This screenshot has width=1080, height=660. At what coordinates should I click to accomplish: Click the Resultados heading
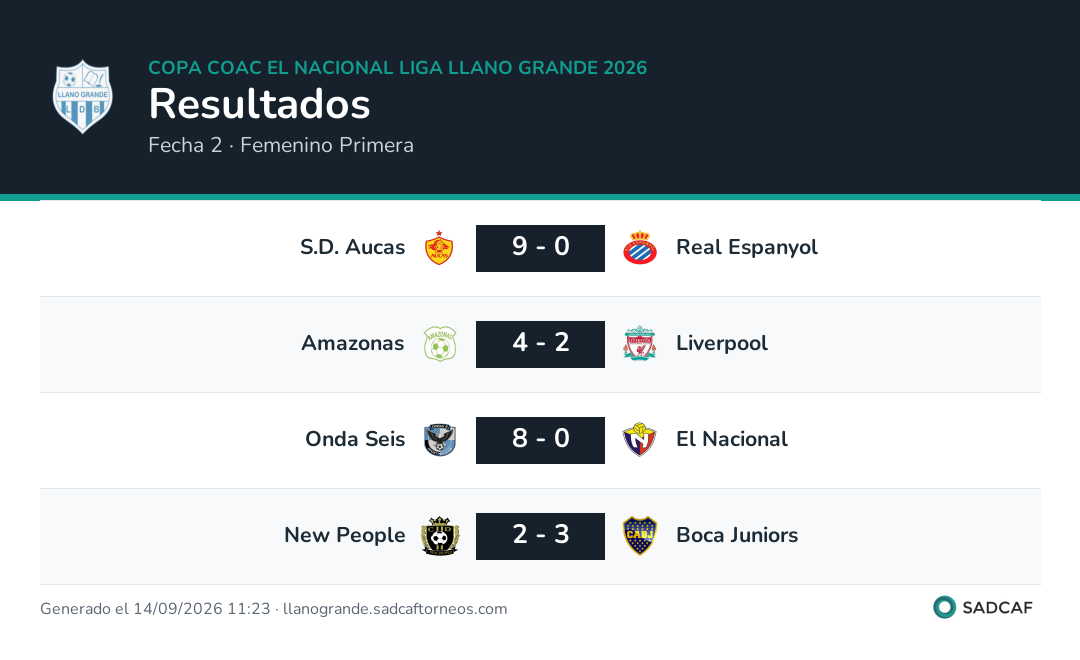260,104
